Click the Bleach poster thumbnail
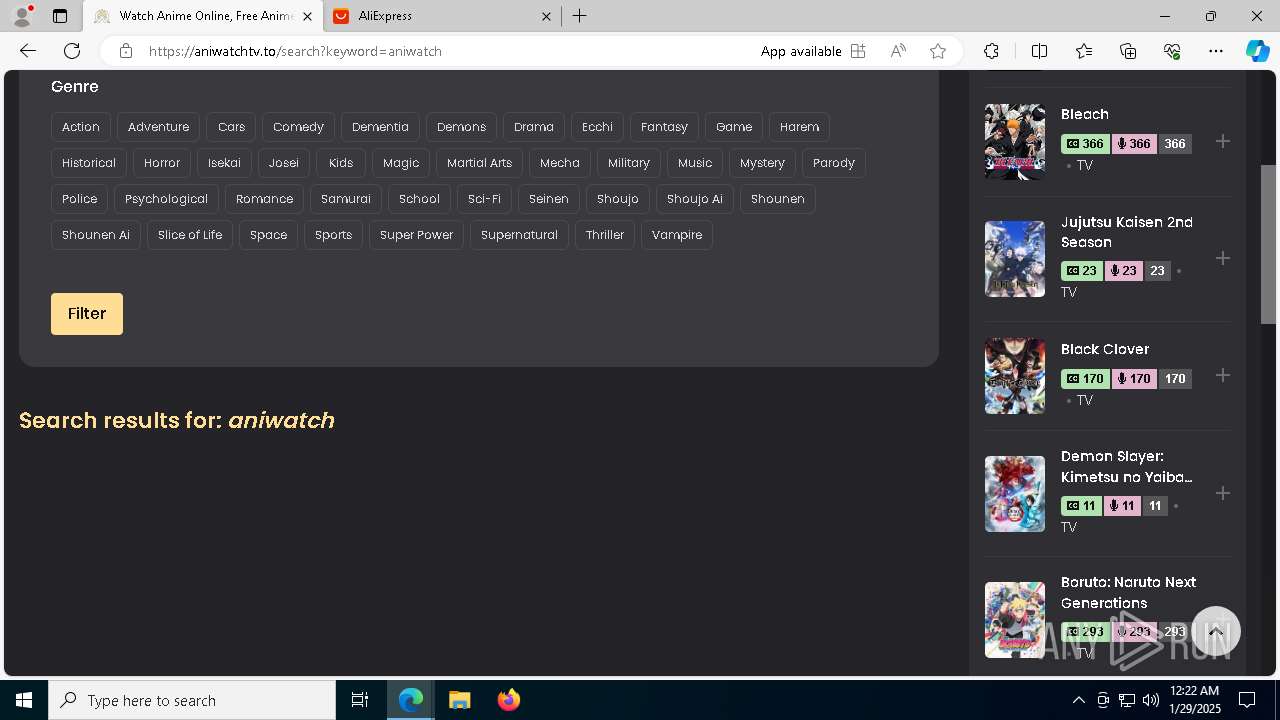Viewport: 1280px width, 720px height. click(x=1015, y=142)
